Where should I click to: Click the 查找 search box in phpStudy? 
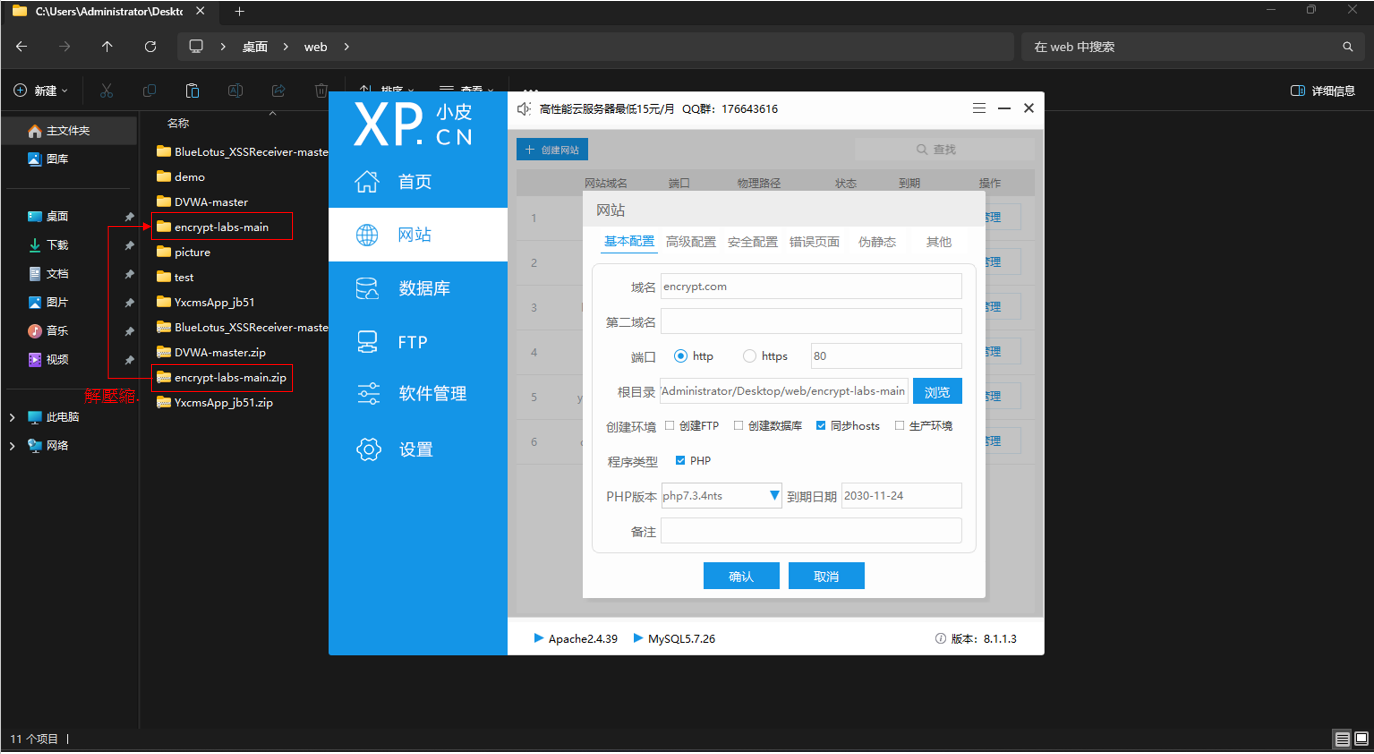pyautogui.click(x=943, y=149)
